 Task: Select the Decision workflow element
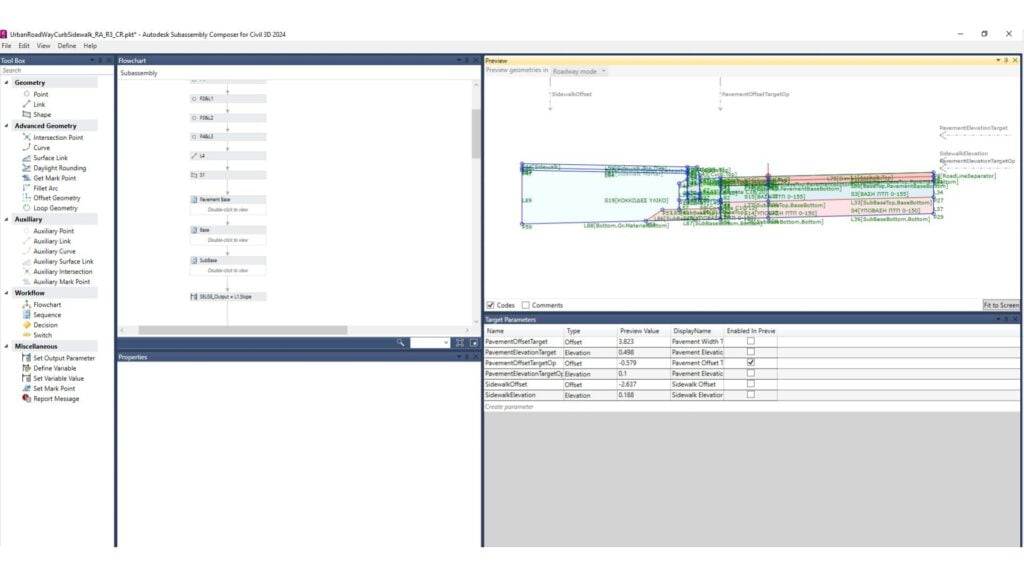click(x=46, y=325)
